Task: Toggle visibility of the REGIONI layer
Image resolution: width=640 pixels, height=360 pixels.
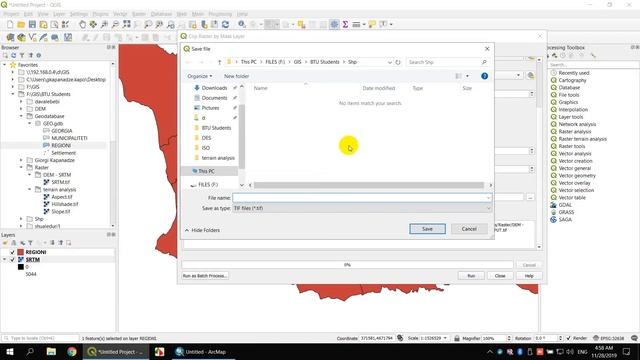Action: click(12, 252)
